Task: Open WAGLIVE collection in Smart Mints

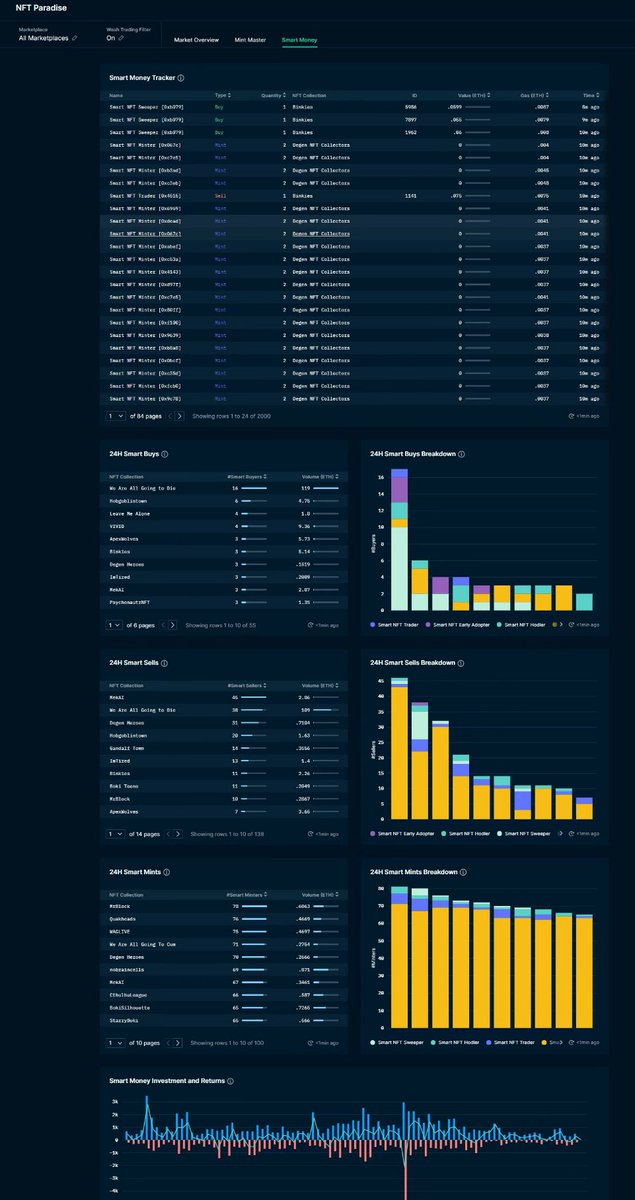Action: [121, 931]
